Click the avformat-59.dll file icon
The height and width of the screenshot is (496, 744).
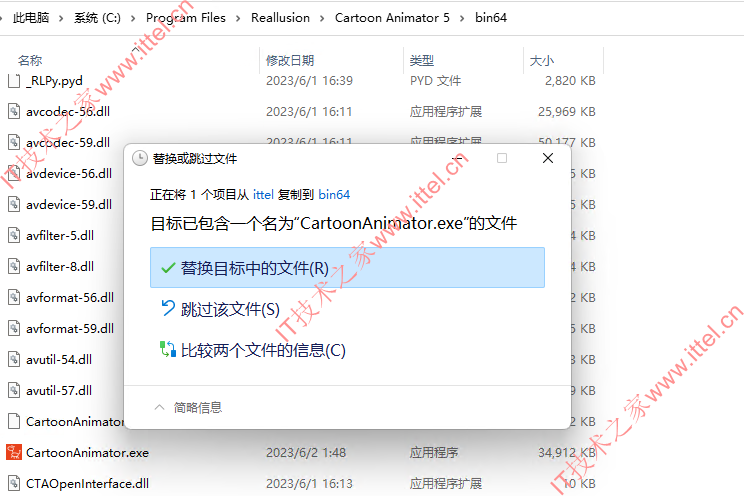coord(14,328)
